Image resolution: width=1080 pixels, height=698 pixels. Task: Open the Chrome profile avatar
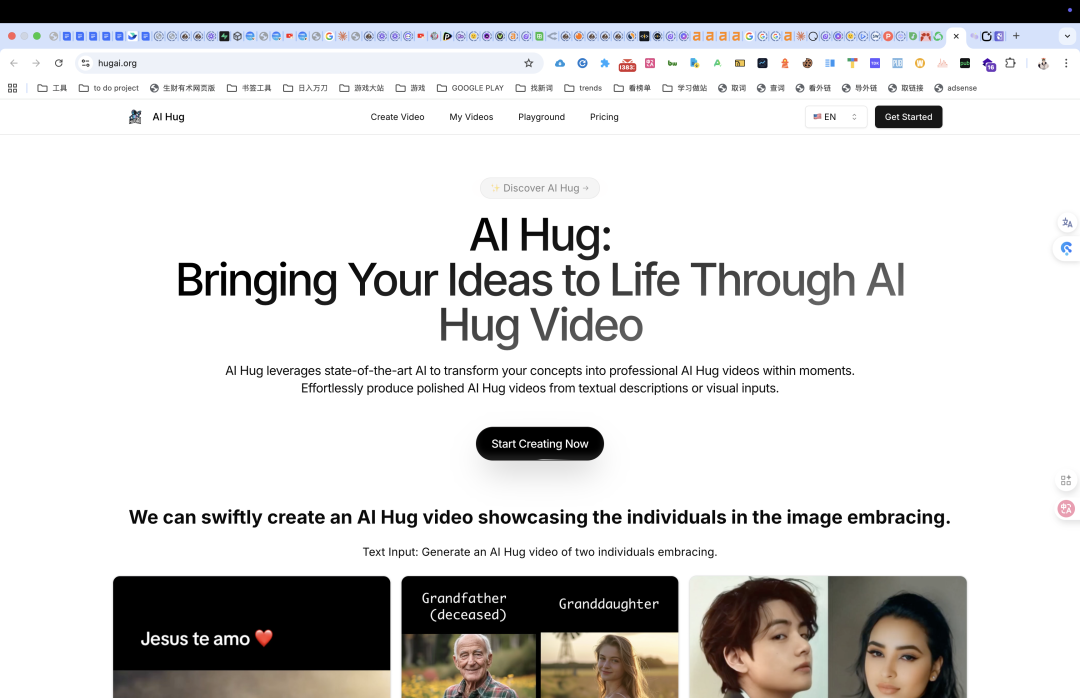[1043, 63]
